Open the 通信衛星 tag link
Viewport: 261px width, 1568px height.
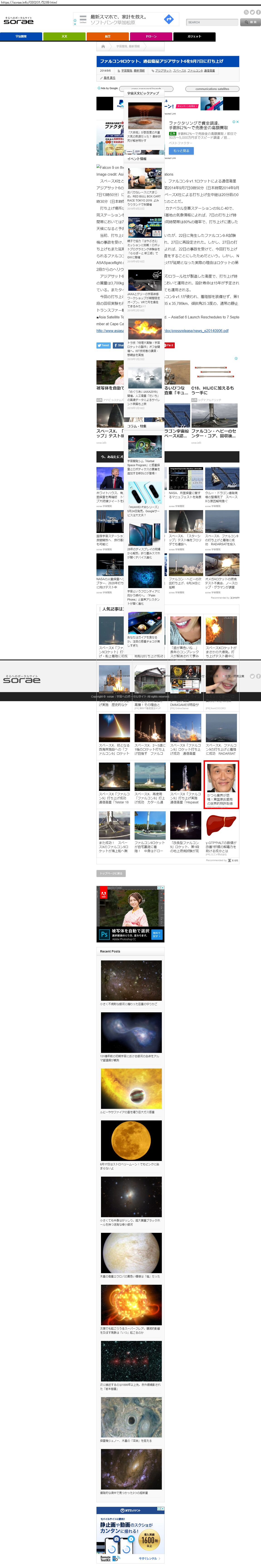(209, 71)
